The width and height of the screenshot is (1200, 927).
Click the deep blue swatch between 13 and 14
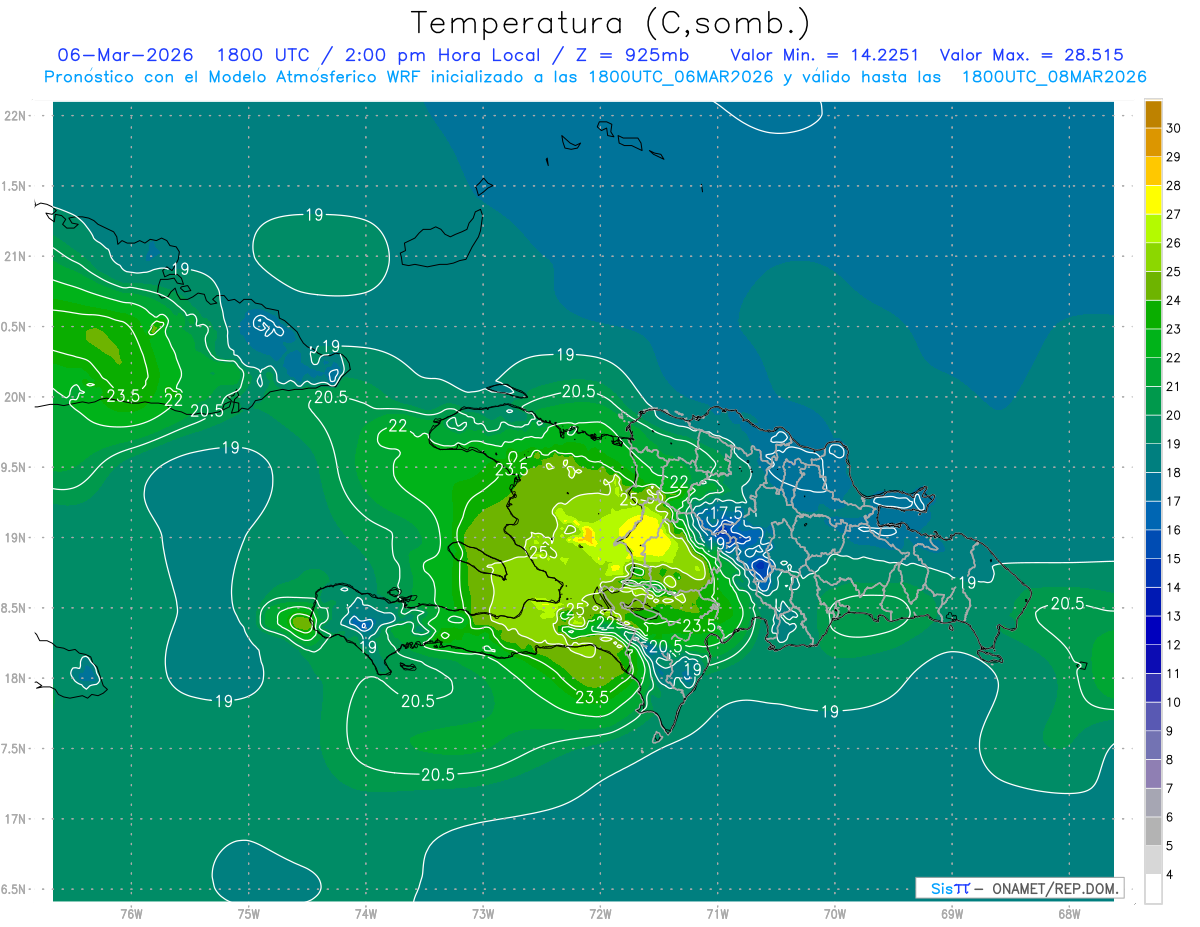point(1153,602)
